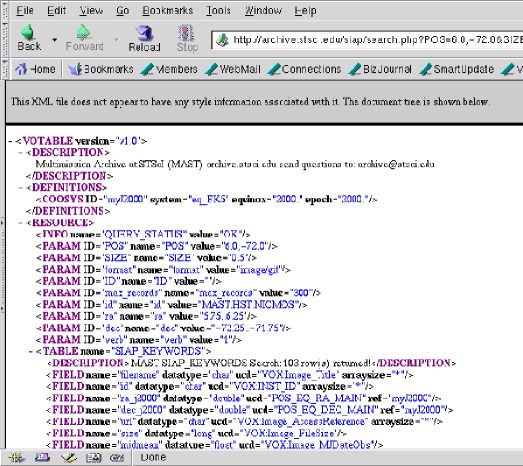Open the Back history dropdown arrow
The image size is (523, 466).
point(54,40)
